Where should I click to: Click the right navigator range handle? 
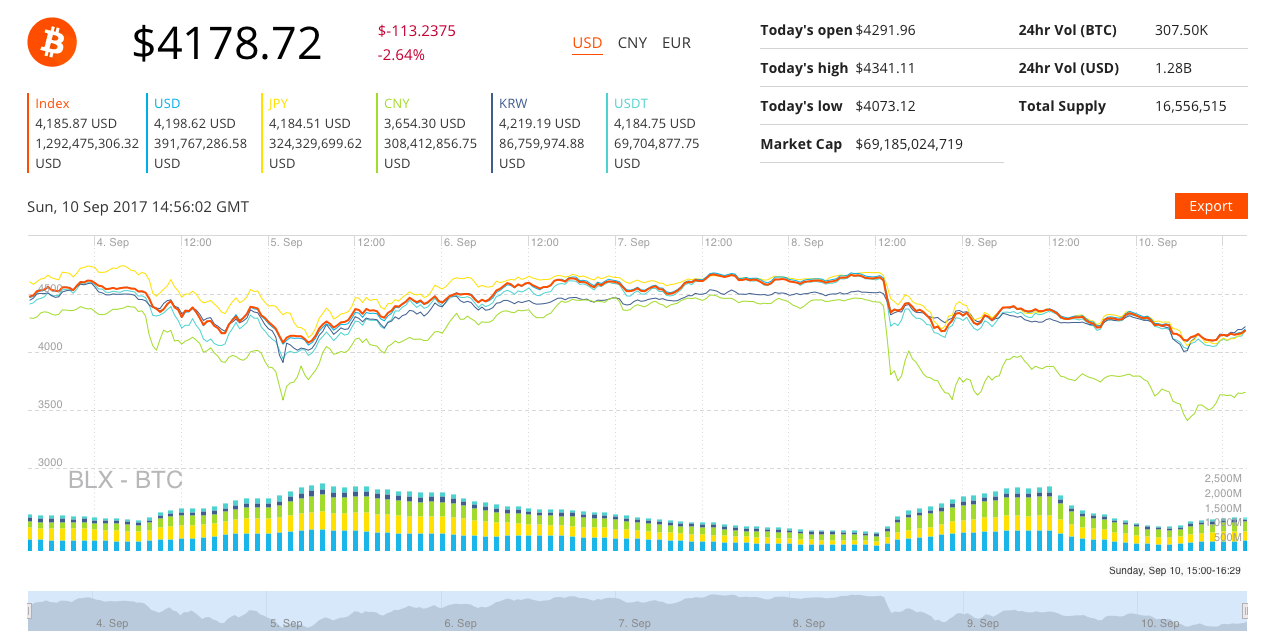pos(1246,610)
